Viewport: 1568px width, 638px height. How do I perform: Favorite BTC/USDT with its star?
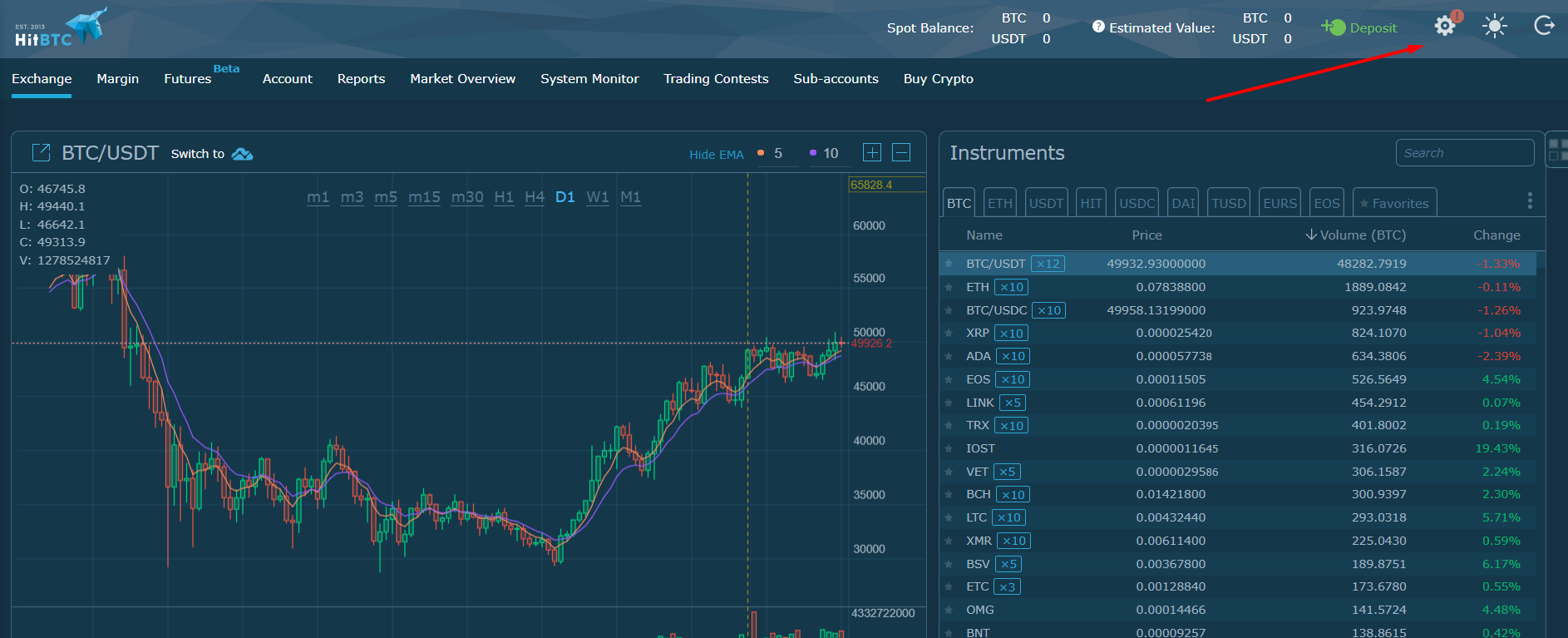point(949,263)
